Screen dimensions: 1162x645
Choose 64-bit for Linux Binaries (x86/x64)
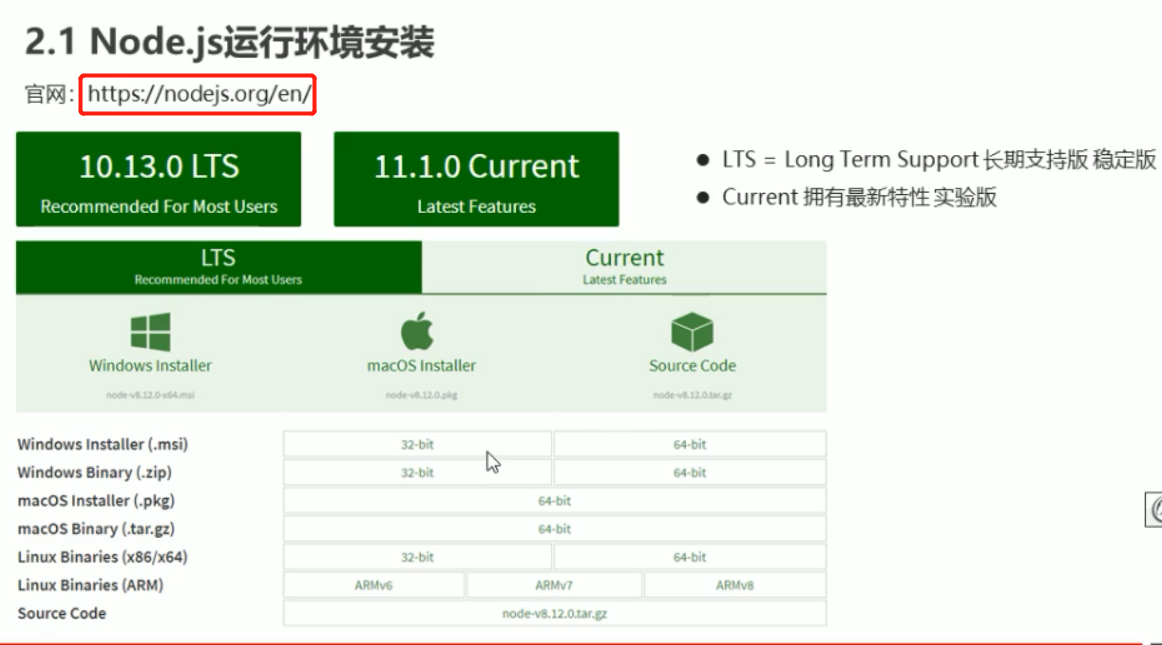coord(690,557)
